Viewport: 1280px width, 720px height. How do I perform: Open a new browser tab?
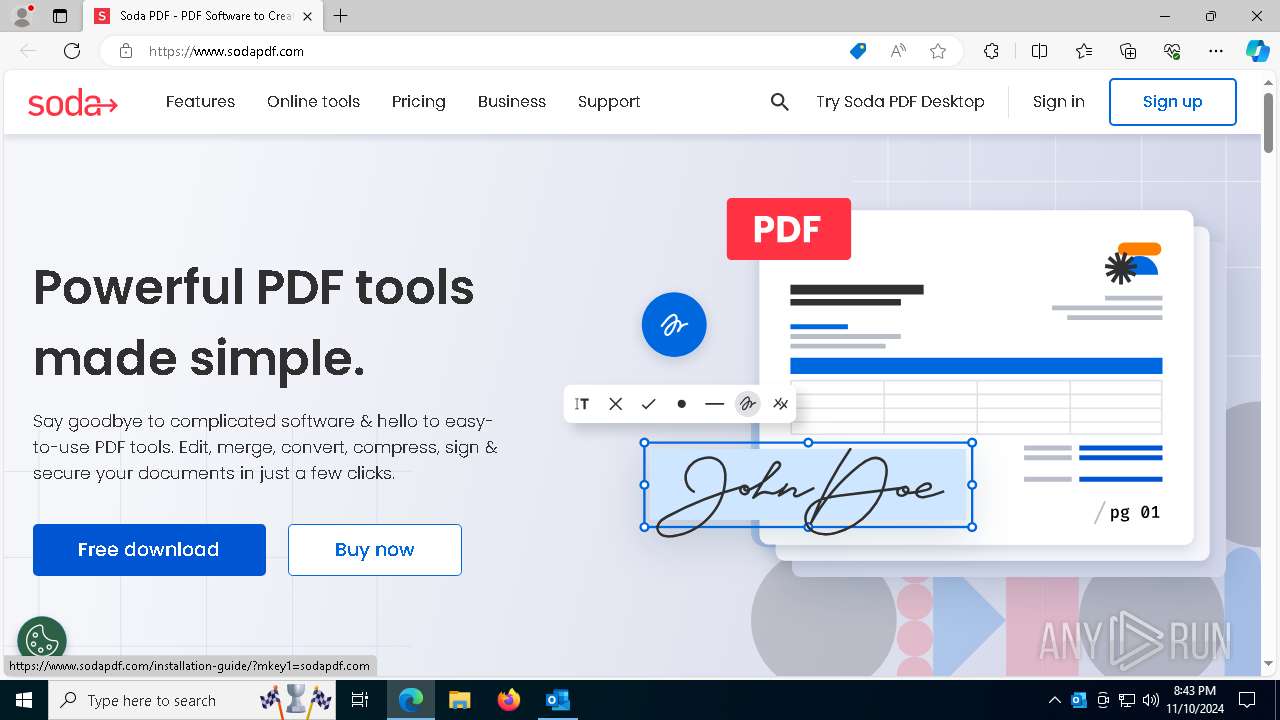pos(341,16)
